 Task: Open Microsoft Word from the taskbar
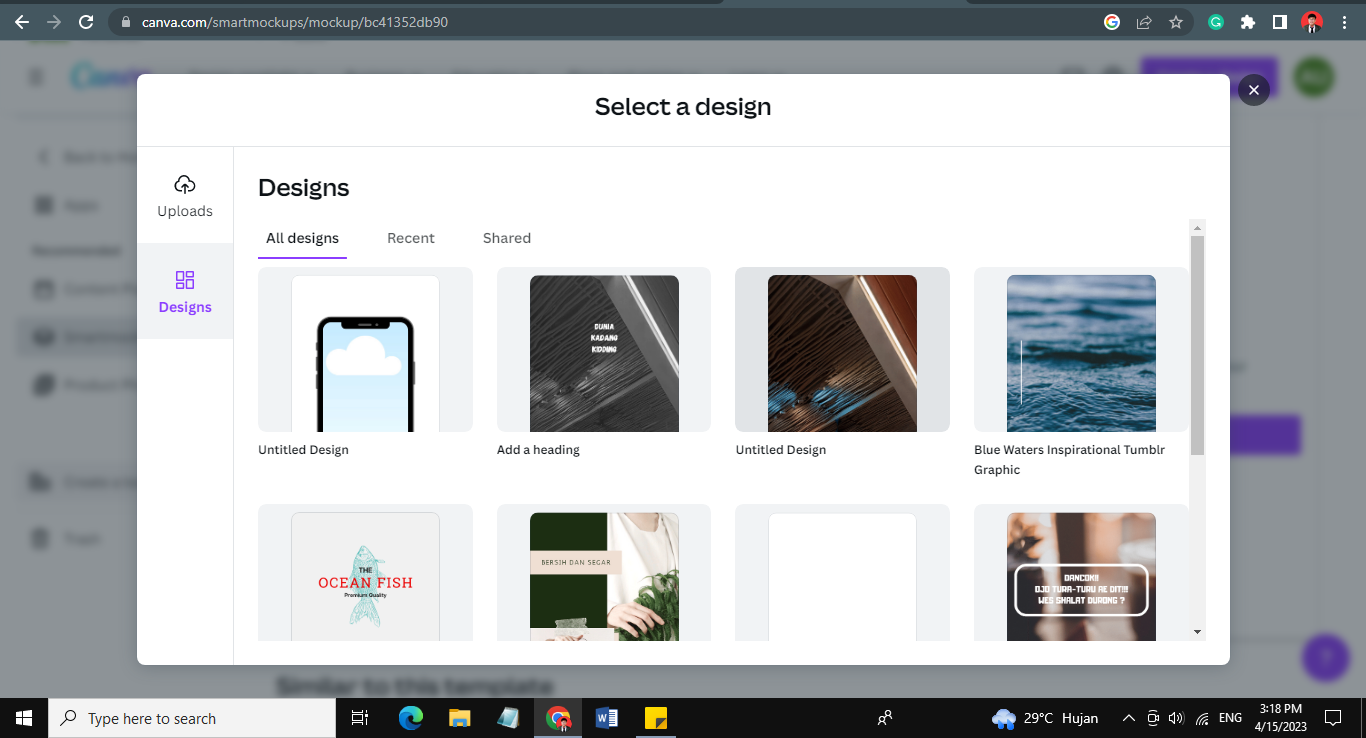tap(606, 717)
